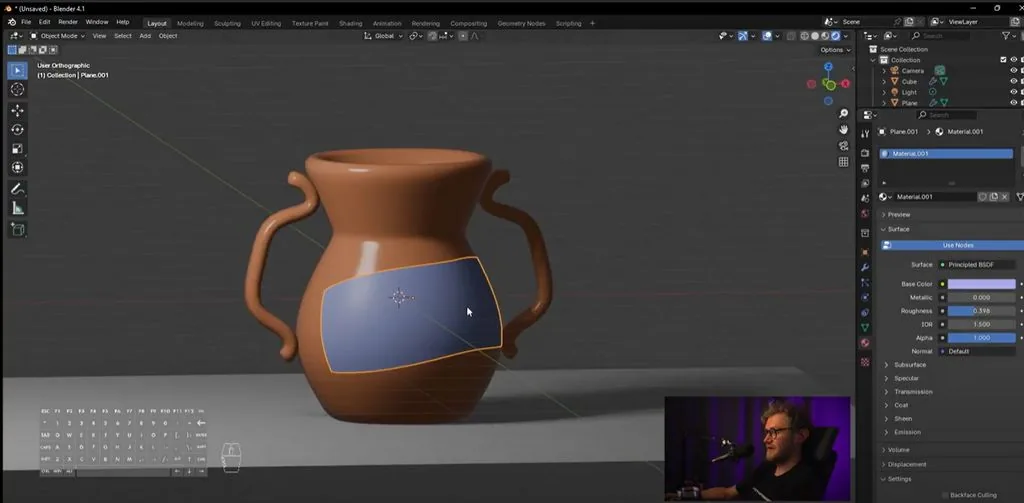Open the Texture properties tab

click(865, 361)
